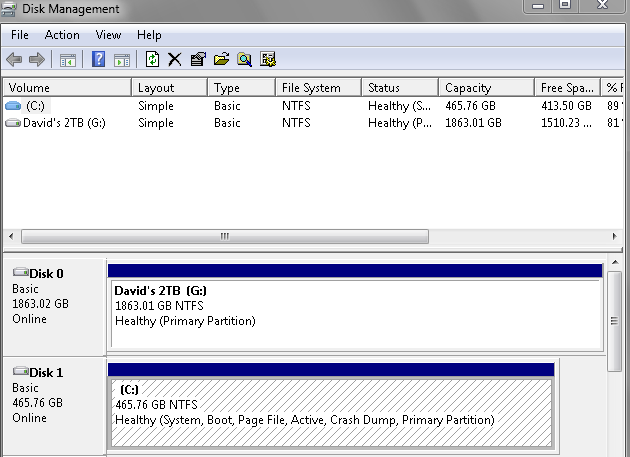The image size is (630, 457).
Task: Click the volume list horizontal scrollbar thumb
Action: pyautogui.click(x=225, y=236)
